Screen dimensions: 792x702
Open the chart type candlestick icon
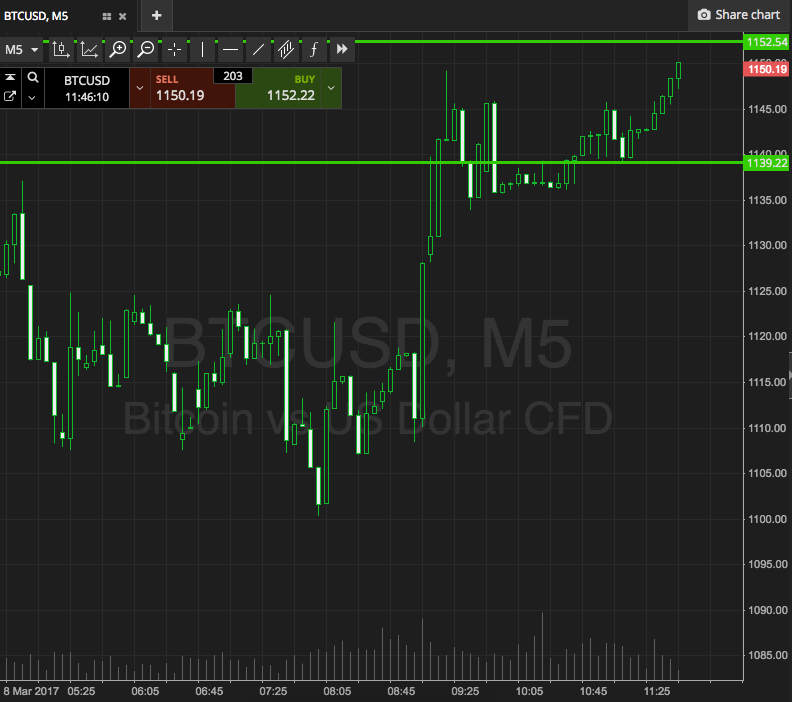pos(62,49)
